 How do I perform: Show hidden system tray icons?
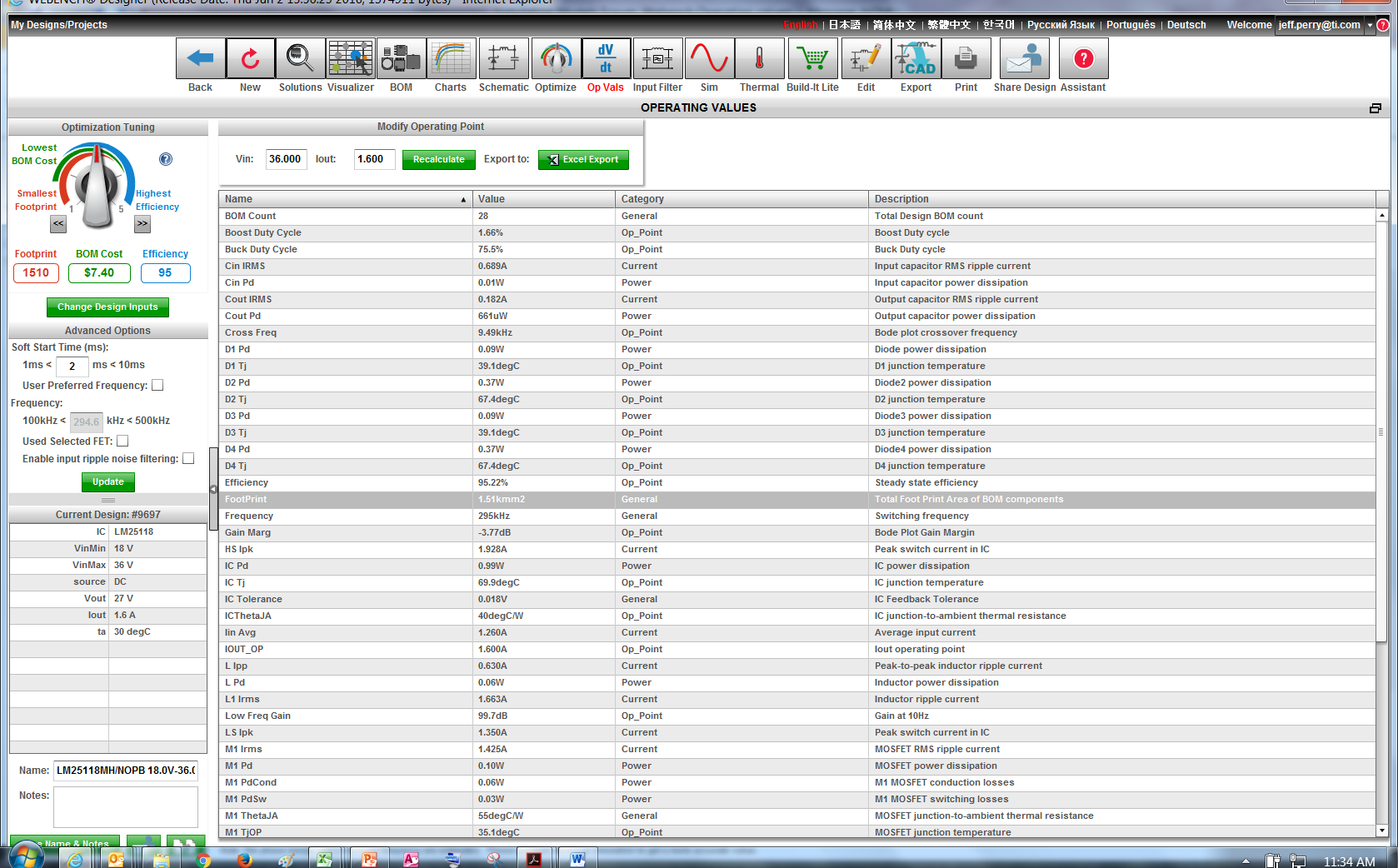point(1246,861)
